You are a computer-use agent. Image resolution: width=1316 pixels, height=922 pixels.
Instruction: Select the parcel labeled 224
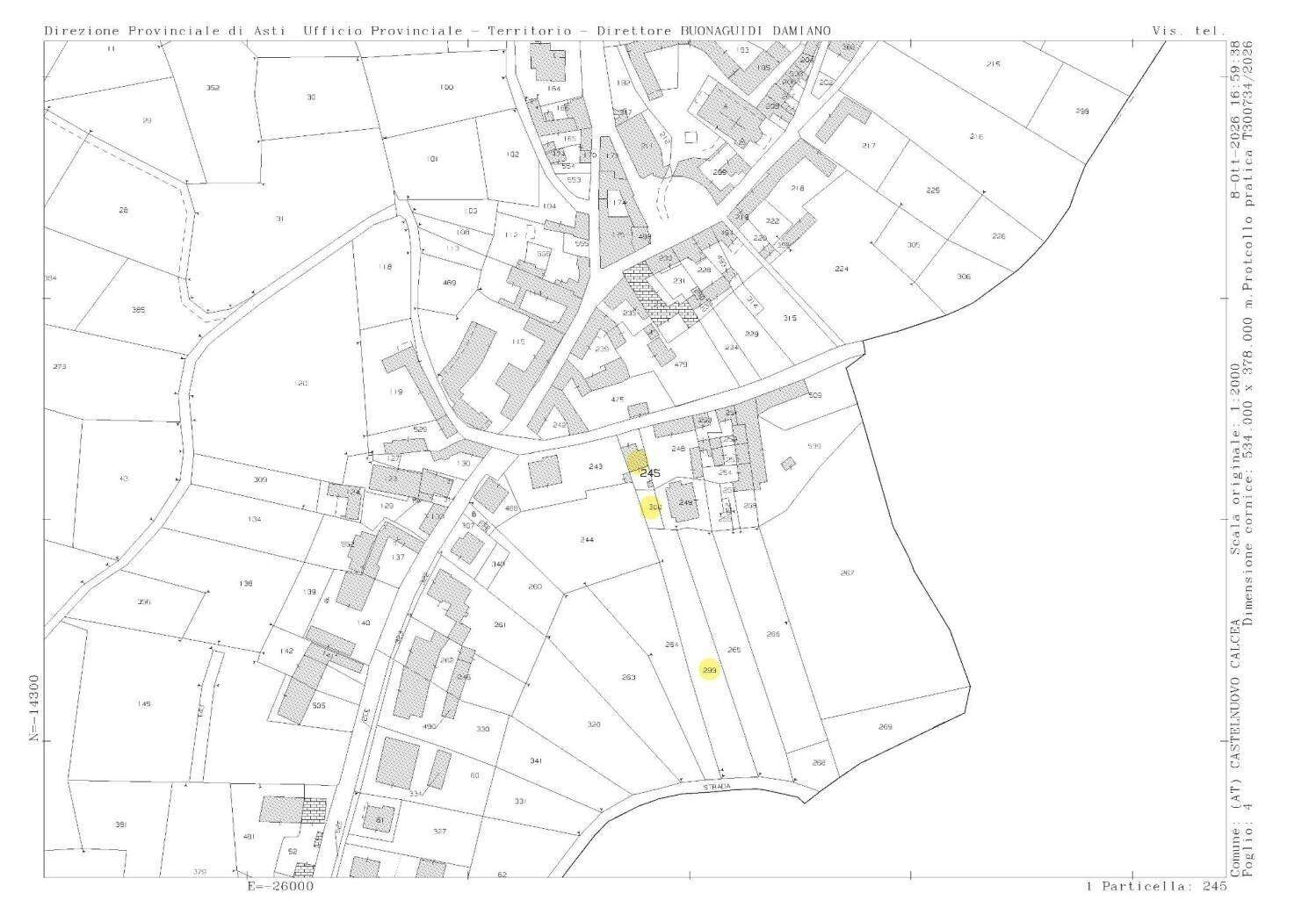pyautogui.click(x=842, y=269)
